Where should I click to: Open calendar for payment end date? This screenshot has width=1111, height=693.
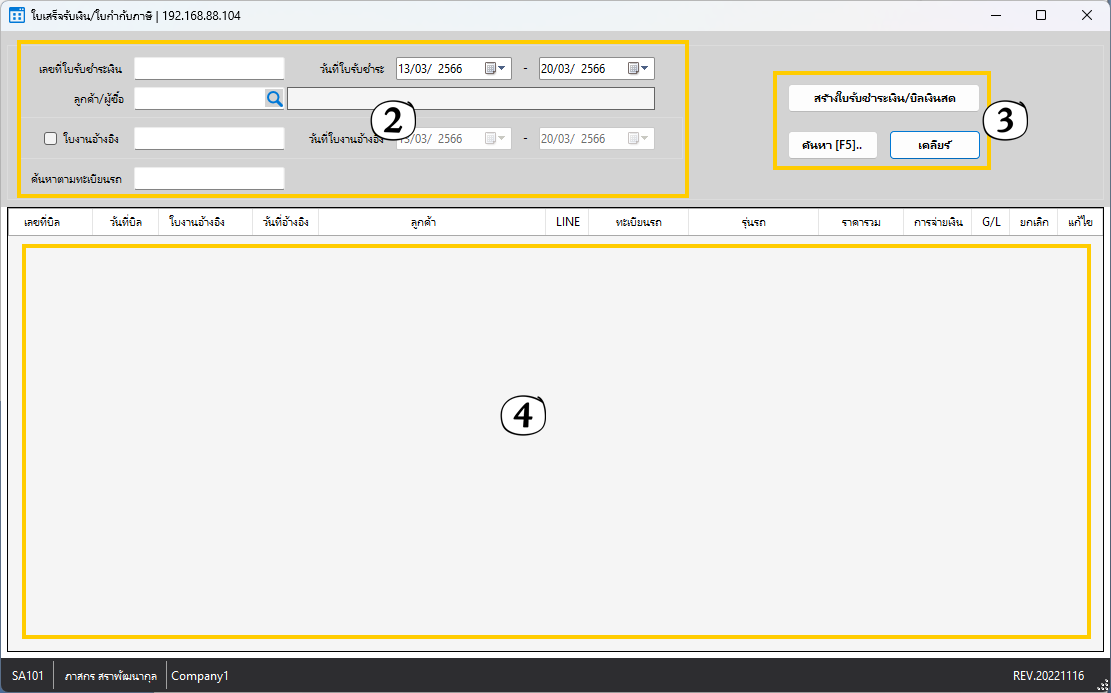pos(638,69)
